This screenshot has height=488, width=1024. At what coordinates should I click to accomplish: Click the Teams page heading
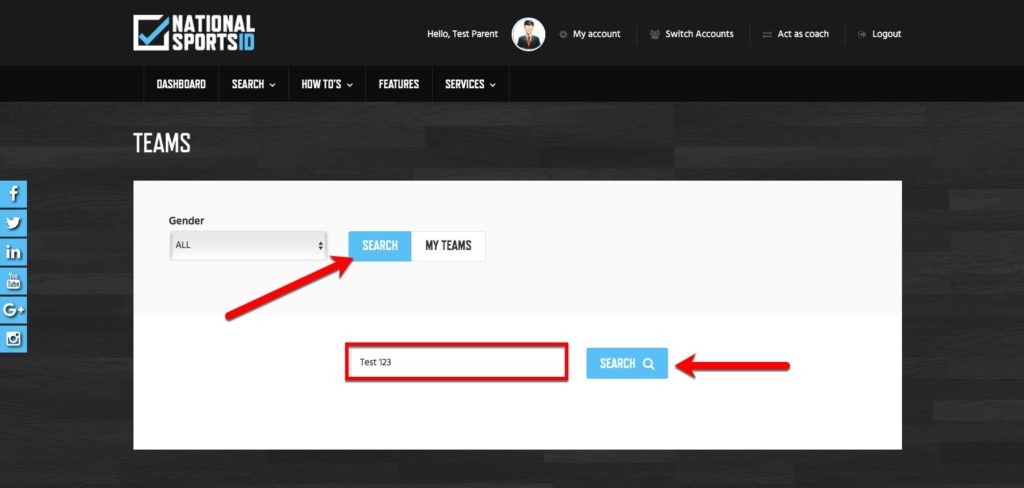[162, 143]
